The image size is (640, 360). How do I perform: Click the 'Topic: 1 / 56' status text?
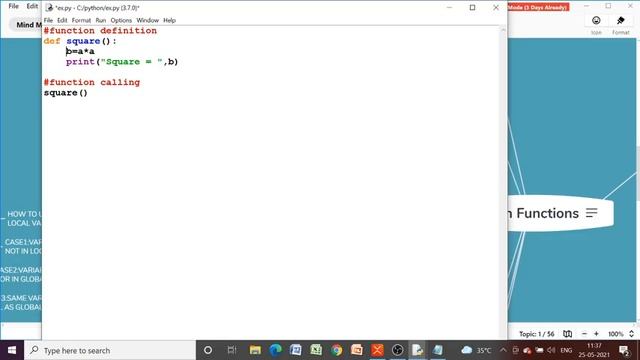pos(536,334)
